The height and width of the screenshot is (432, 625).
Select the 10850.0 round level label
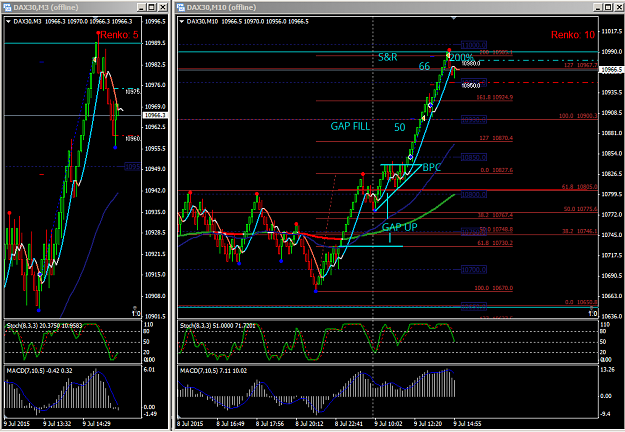click(474, 157)
